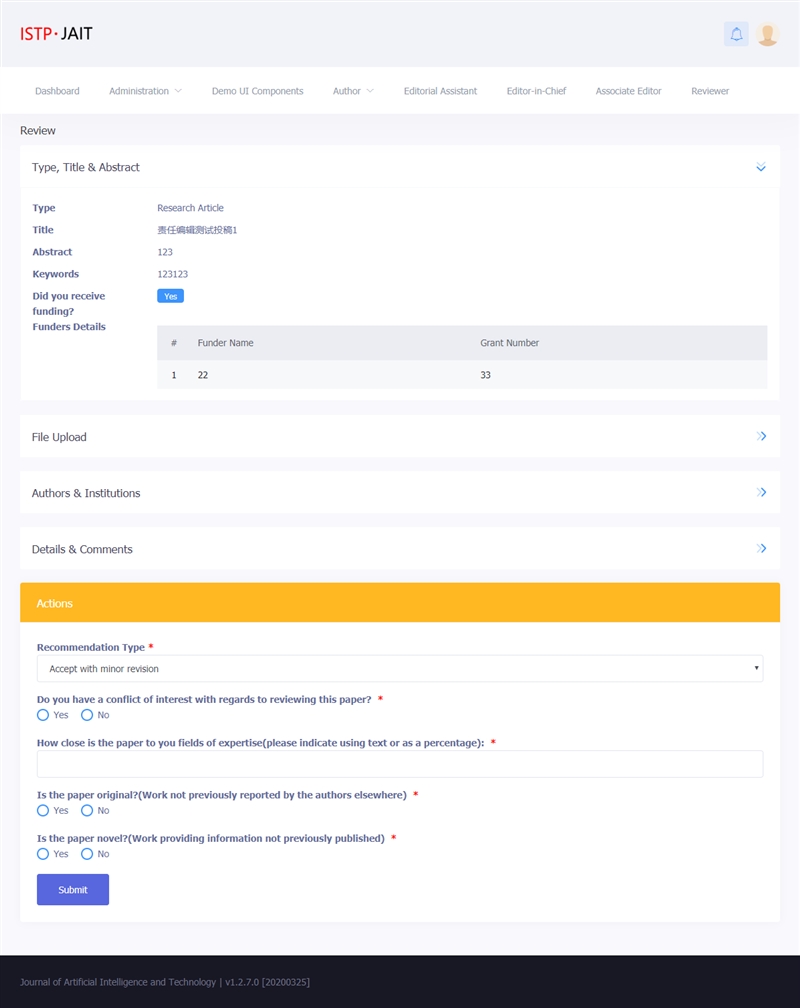Collapse the Type, Title & Abstract section
The image size is (800, 1008).
[761, 168]
